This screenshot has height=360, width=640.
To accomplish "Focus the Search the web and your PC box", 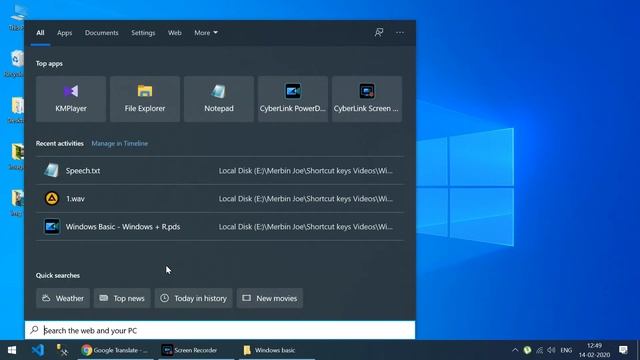I will click(x=220, y=330).
